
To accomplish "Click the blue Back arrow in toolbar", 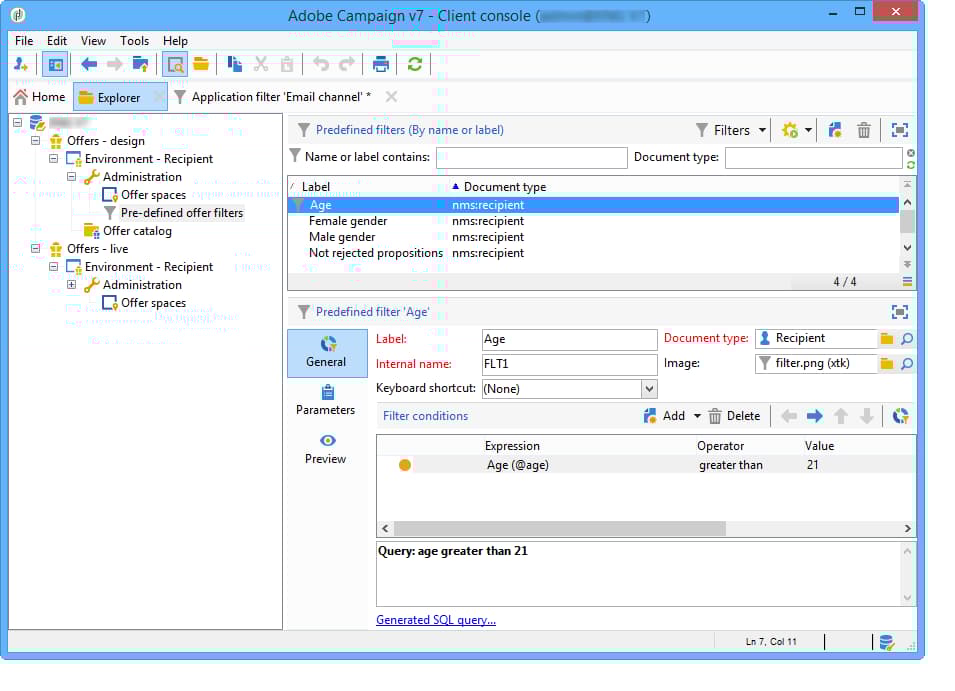I will 89,64.
